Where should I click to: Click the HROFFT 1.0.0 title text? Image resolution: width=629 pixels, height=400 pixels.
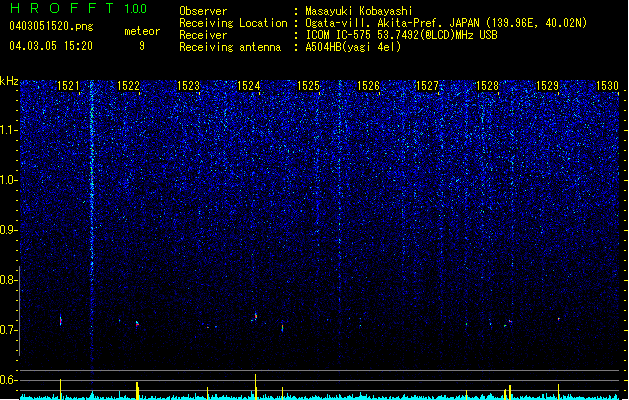[78, 8]
